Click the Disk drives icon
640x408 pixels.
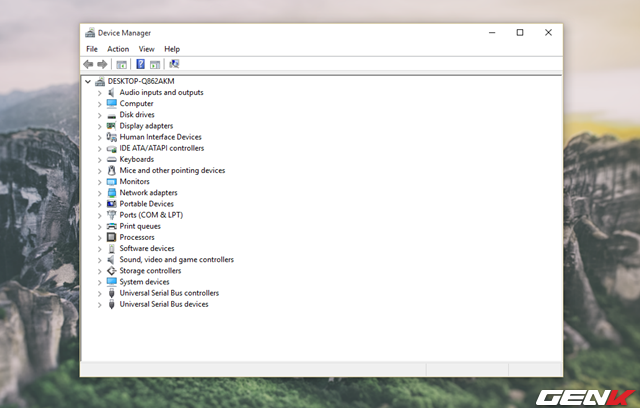[x=112, y=115]
